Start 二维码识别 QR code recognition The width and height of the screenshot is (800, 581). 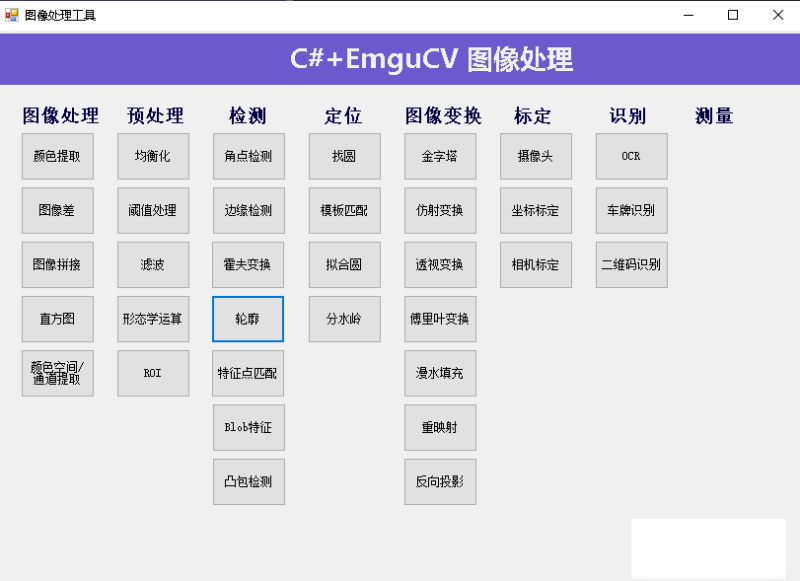tap(631, 264)
